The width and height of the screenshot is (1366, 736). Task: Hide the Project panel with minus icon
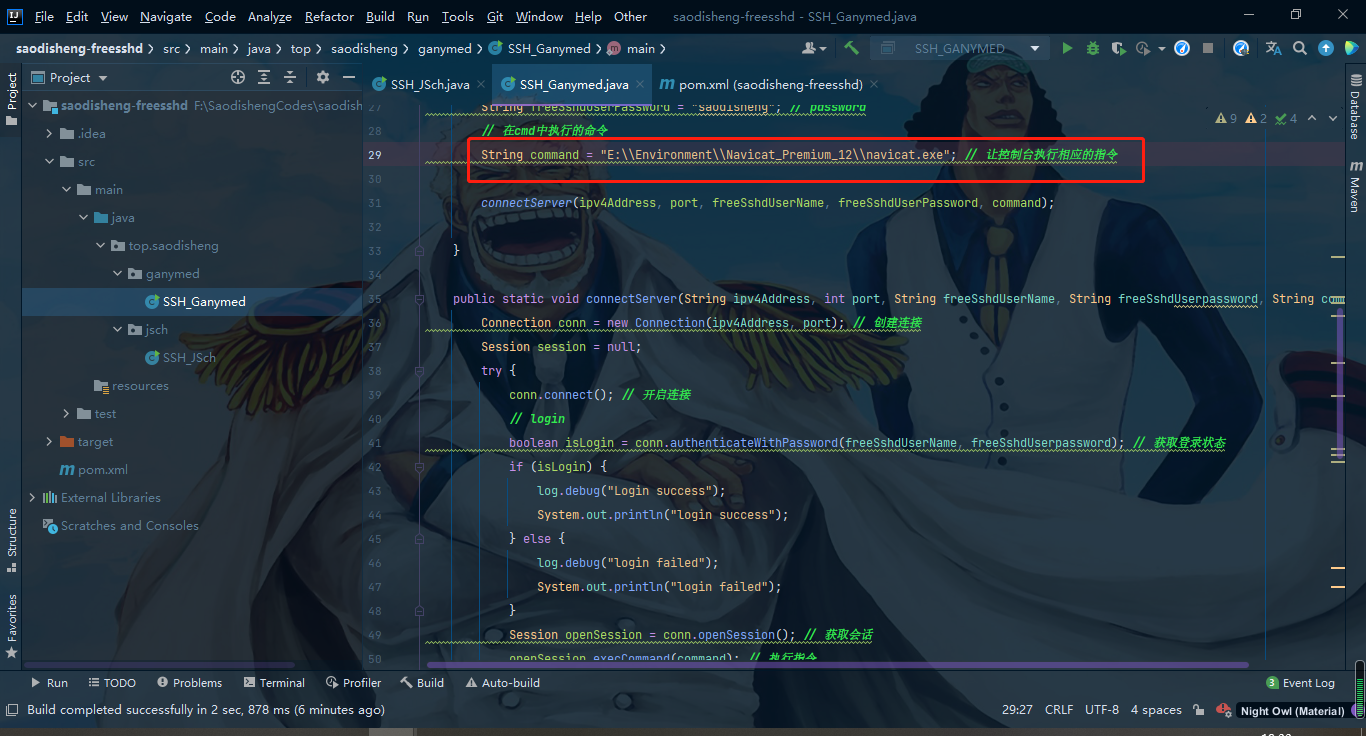[x=349, y=77]
